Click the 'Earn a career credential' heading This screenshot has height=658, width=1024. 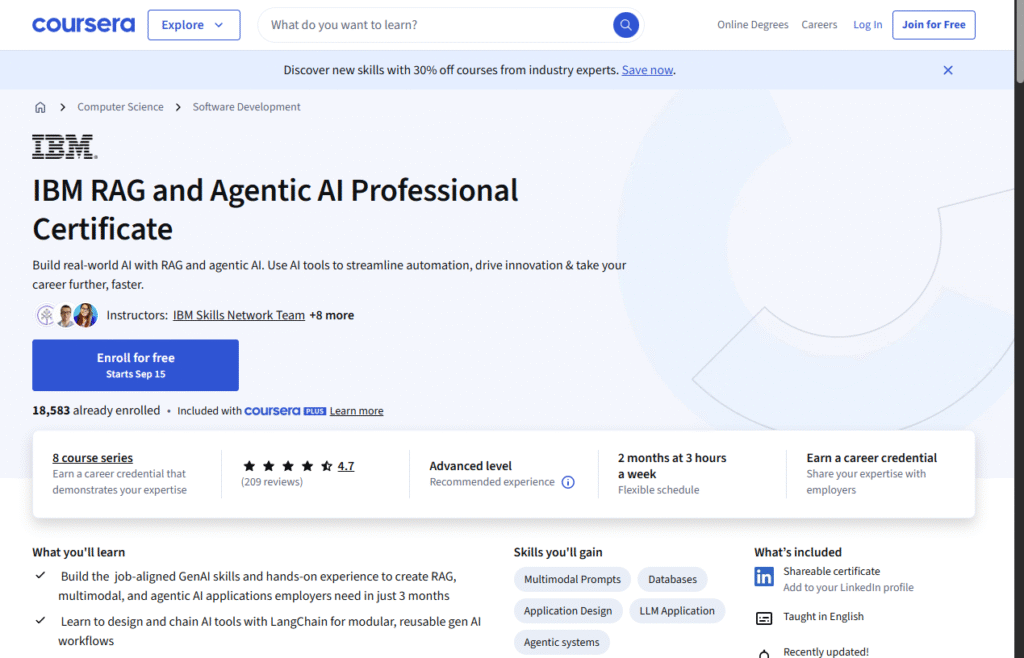(x=871, y=458)
